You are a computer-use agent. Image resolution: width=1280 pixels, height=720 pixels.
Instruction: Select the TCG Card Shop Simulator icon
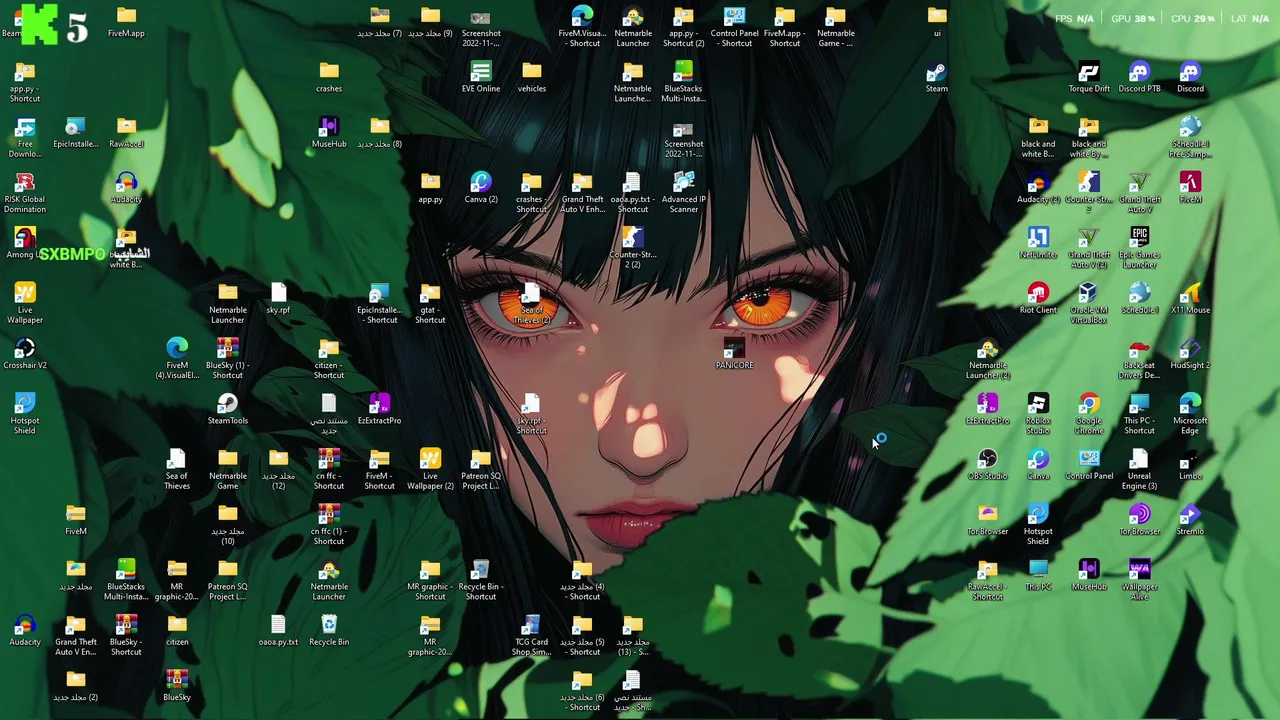[x=531, y=635]
